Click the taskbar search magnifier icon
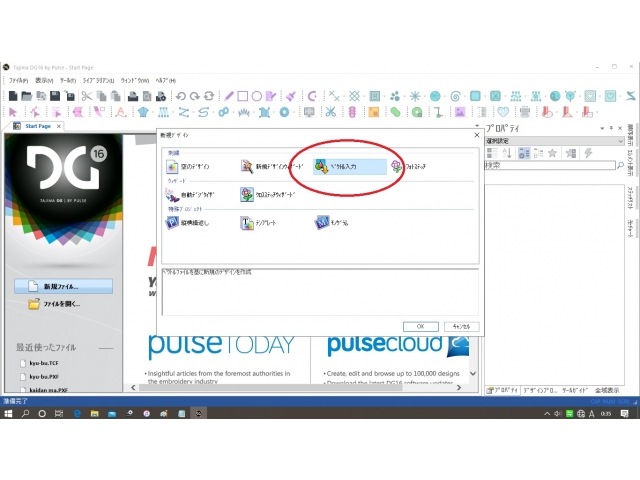640x480 pixels. pos(25,413)
